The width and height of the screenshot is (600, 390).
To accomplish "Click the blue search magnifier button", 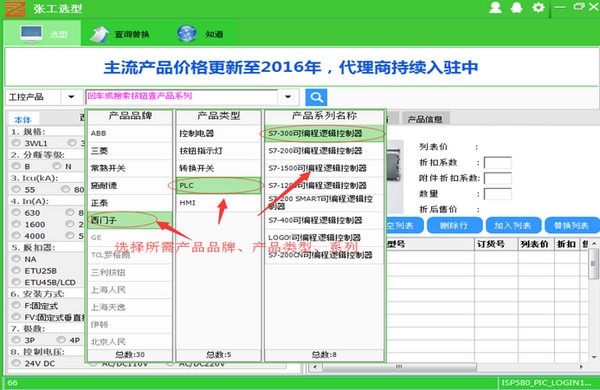I will point(316,97).
